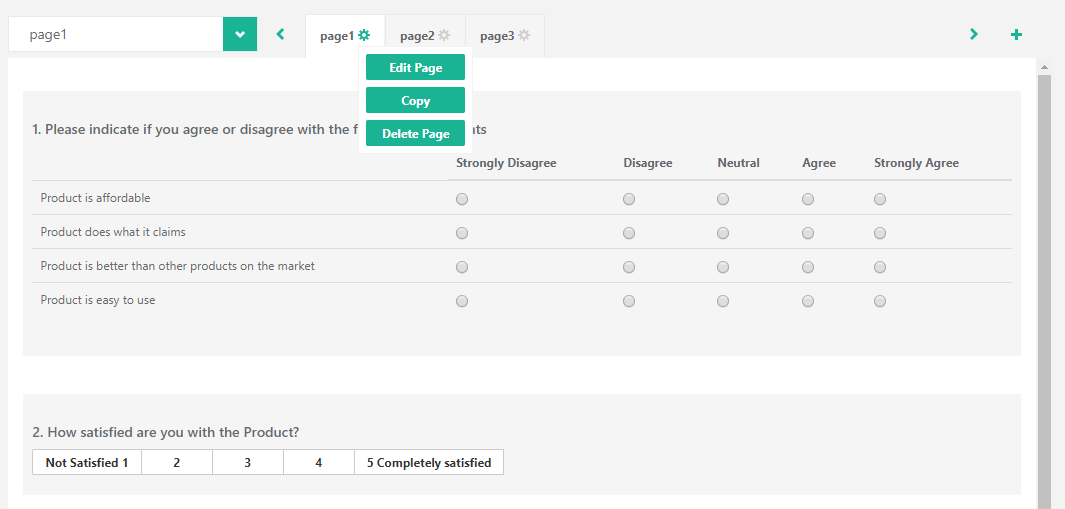Click Delete Page in the popup

click(415, 134)
